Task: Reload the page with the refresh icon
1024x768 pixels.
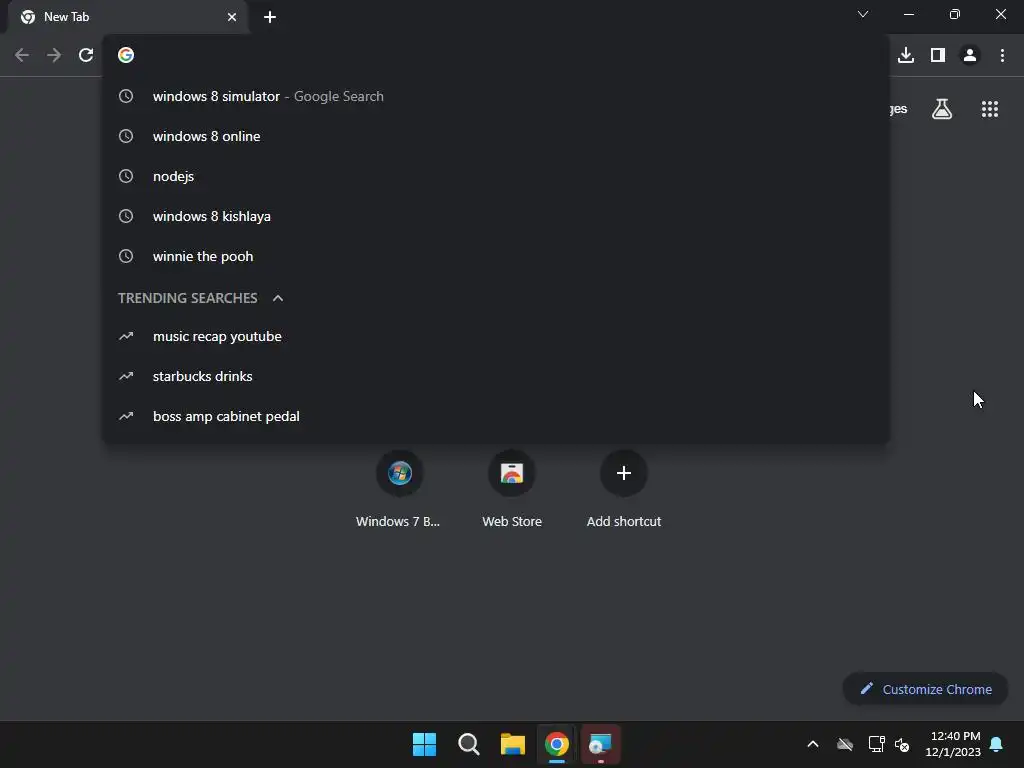Action: click(86, 56)
